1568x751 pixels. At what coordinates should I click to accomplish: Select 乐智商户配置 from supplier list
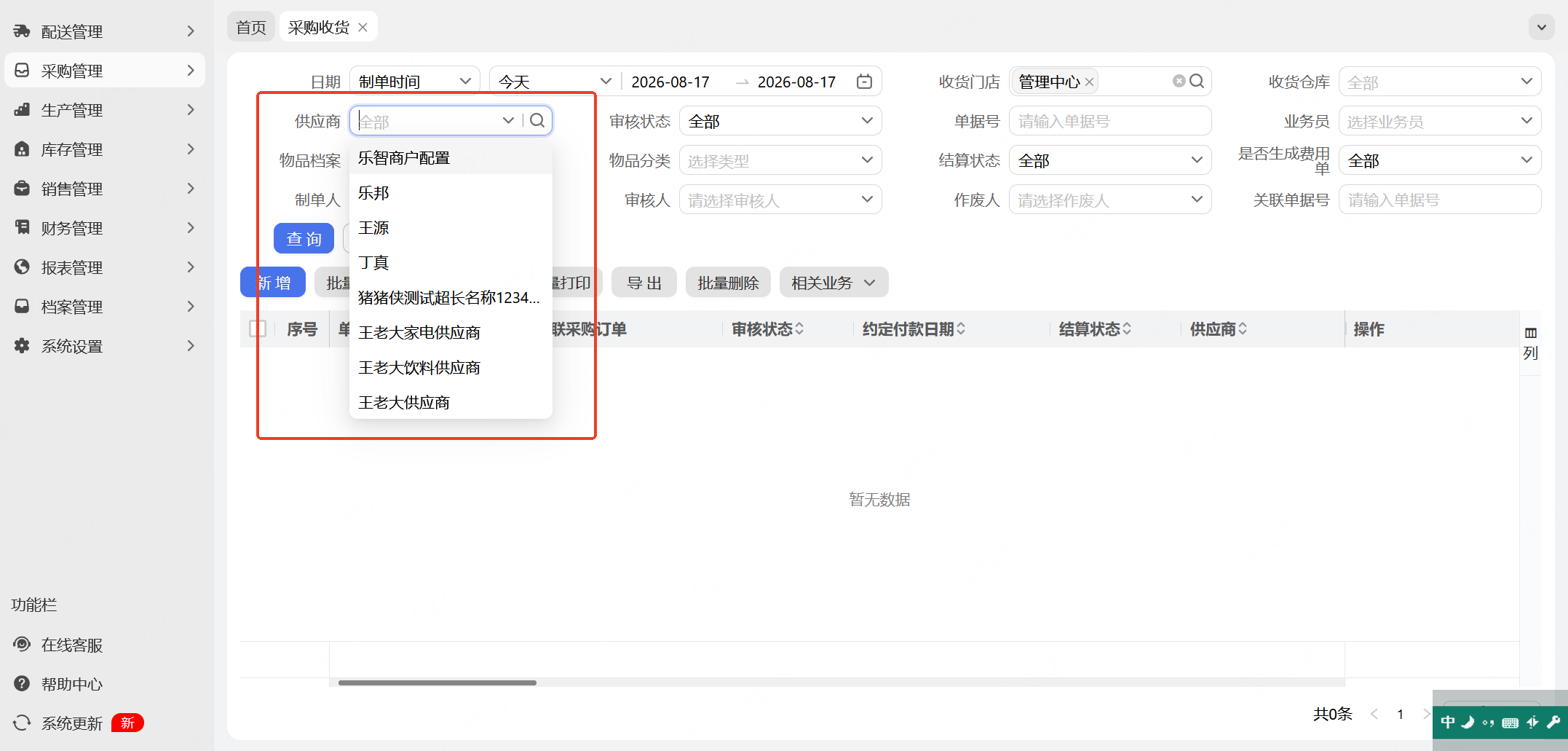click(451, 158)
